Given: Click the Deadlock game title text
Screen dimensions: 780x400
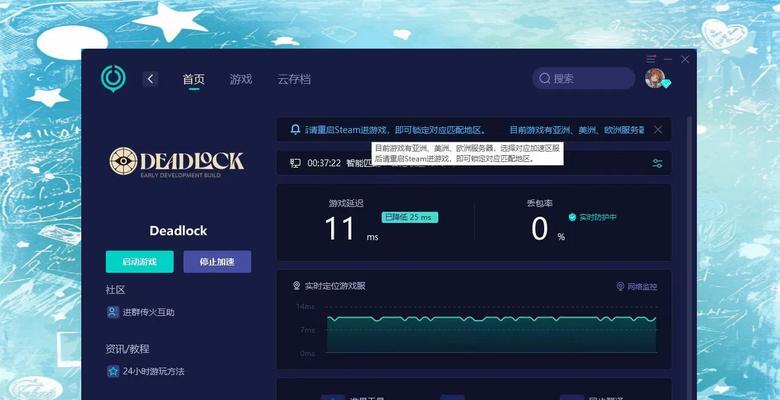Looking at the screenshot, I should pos(178,231).
